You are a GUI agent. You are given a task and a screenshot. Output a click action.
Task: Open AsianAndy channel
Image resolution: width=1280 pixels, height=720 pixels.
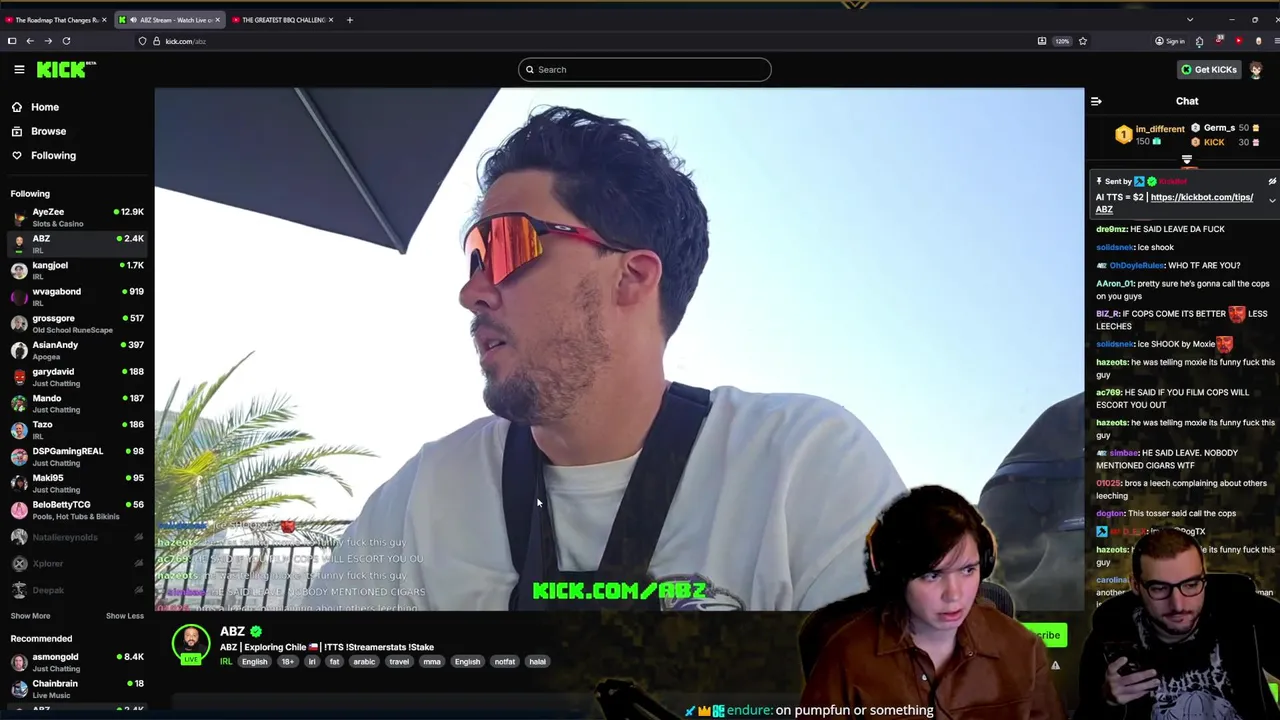coord(77,350)
